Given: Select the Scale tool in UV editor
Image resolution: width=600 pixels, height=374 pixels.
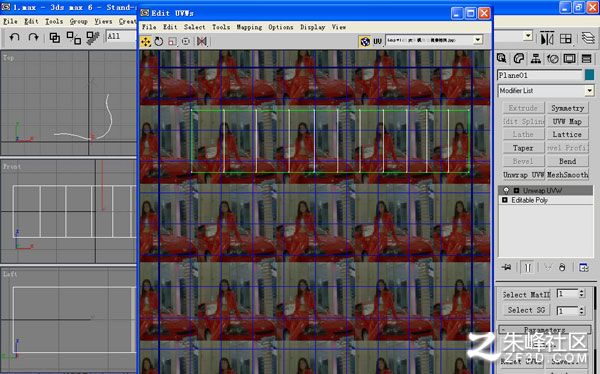Looking at the screenshot, I should (x=172, y=41).
